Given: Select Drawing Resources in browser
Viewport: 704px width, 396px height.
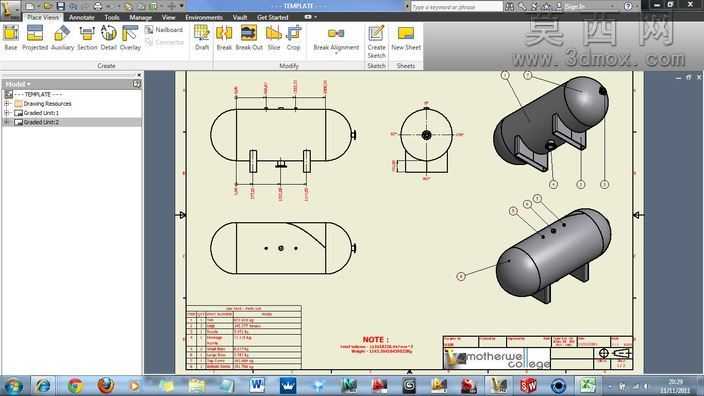Looking at the screenshot, I should coord(48,103).
